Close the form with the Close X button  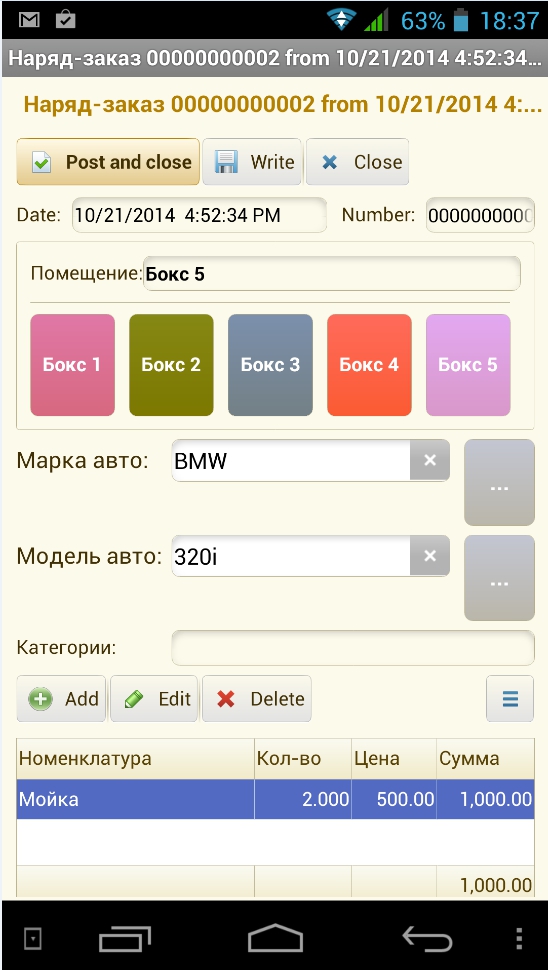pyautogui.click(x=357, y=161)
